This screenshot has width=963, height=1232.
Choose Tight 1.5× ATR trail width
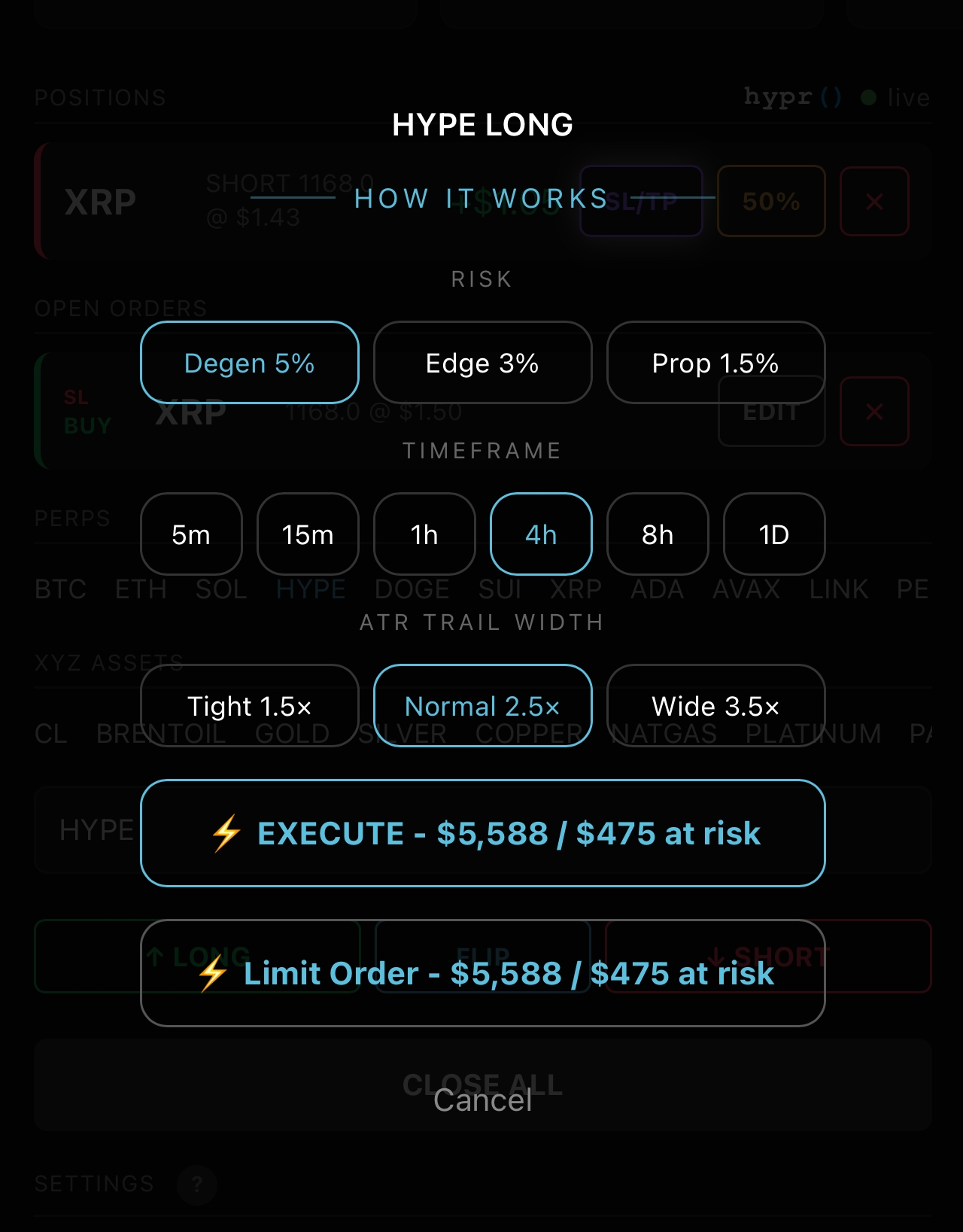[249, 706]
